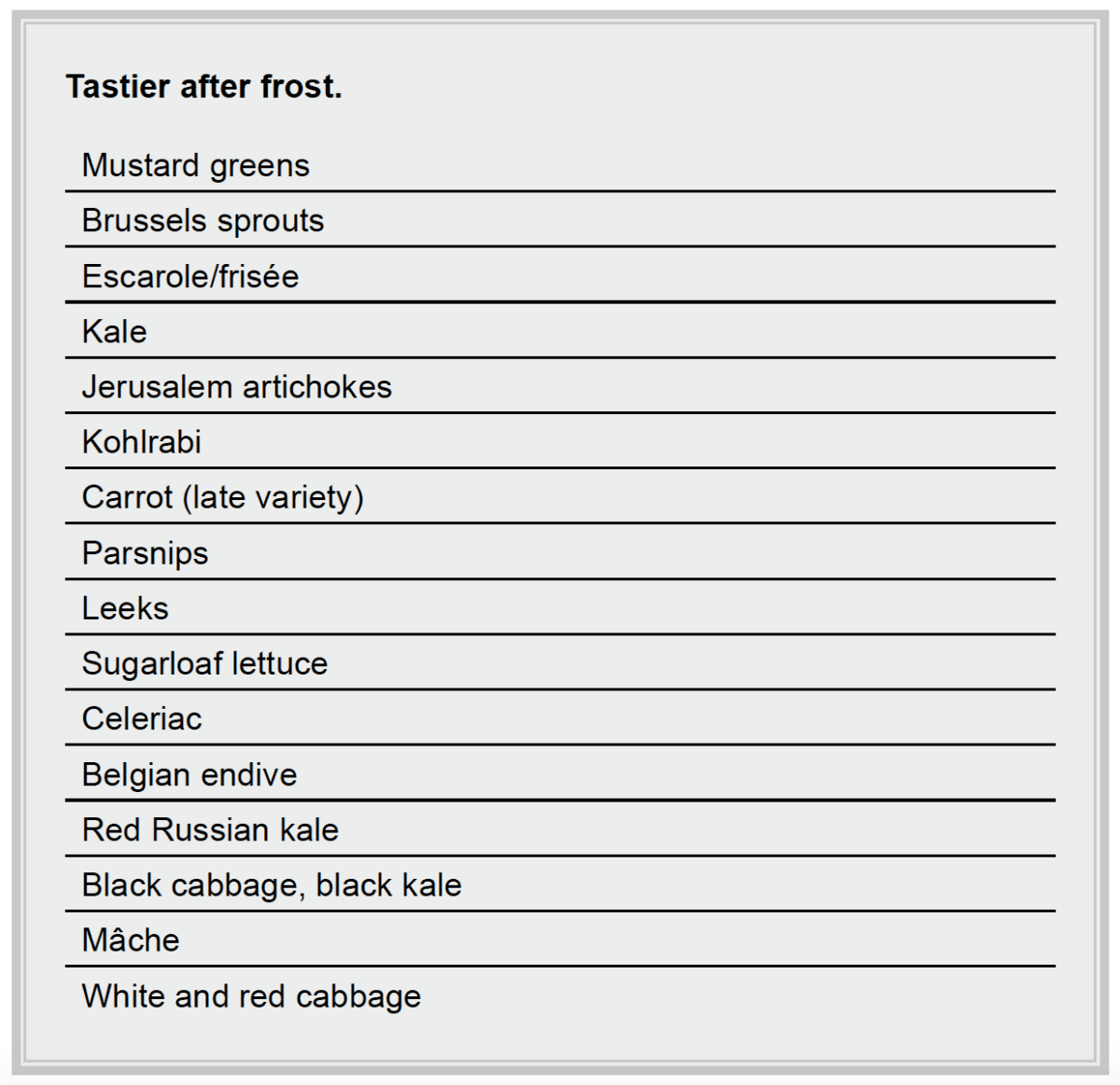Click the Leeks entry

click(125, 608)
